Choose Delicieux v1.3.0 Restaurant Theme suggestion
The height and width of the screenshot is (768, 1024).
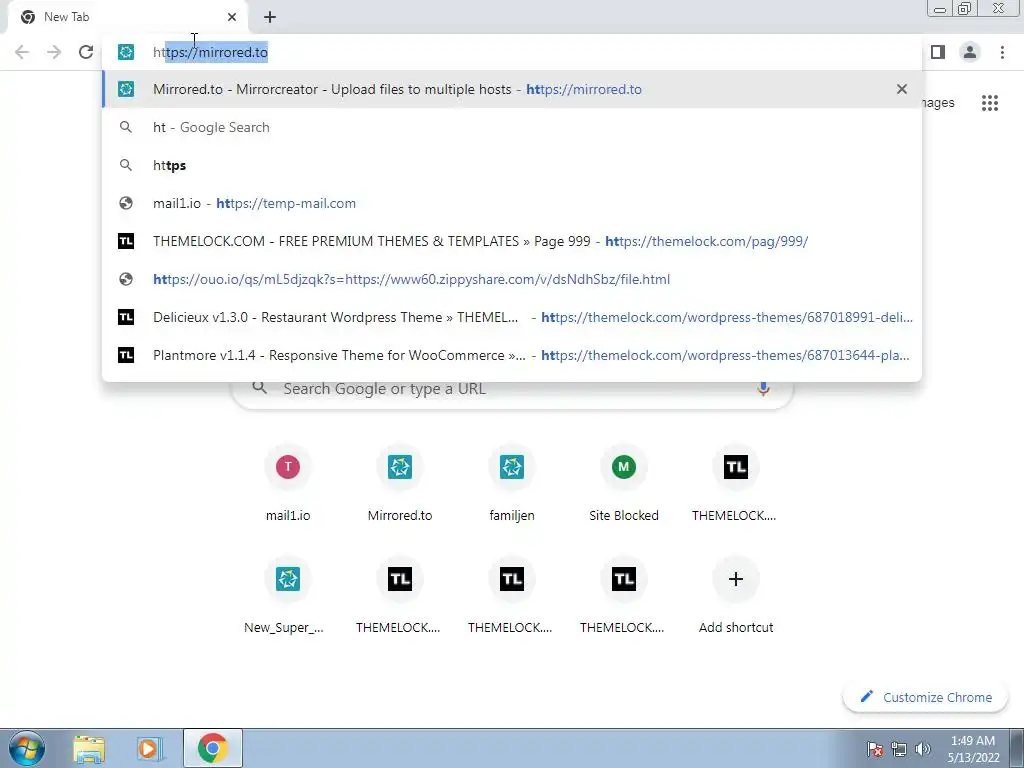pyautogui.click(x=512, y=317)
